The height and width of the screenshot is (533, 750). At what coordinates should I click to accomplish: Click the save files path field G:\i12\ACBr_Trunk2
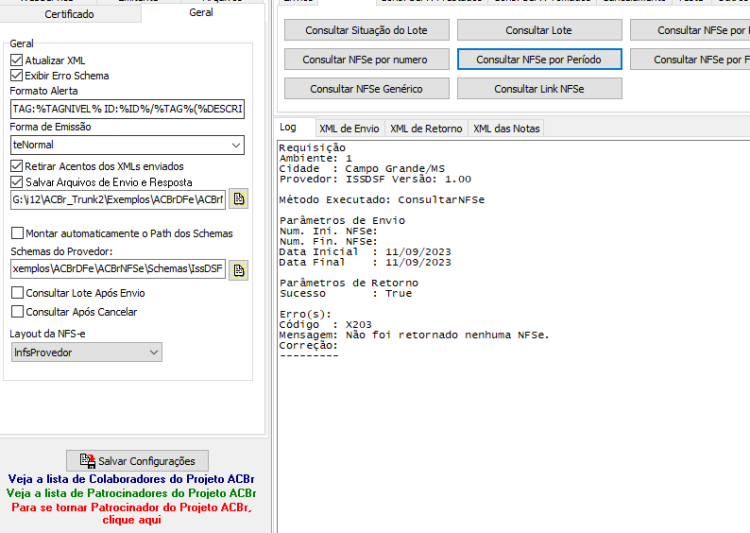tap(118, 200)
